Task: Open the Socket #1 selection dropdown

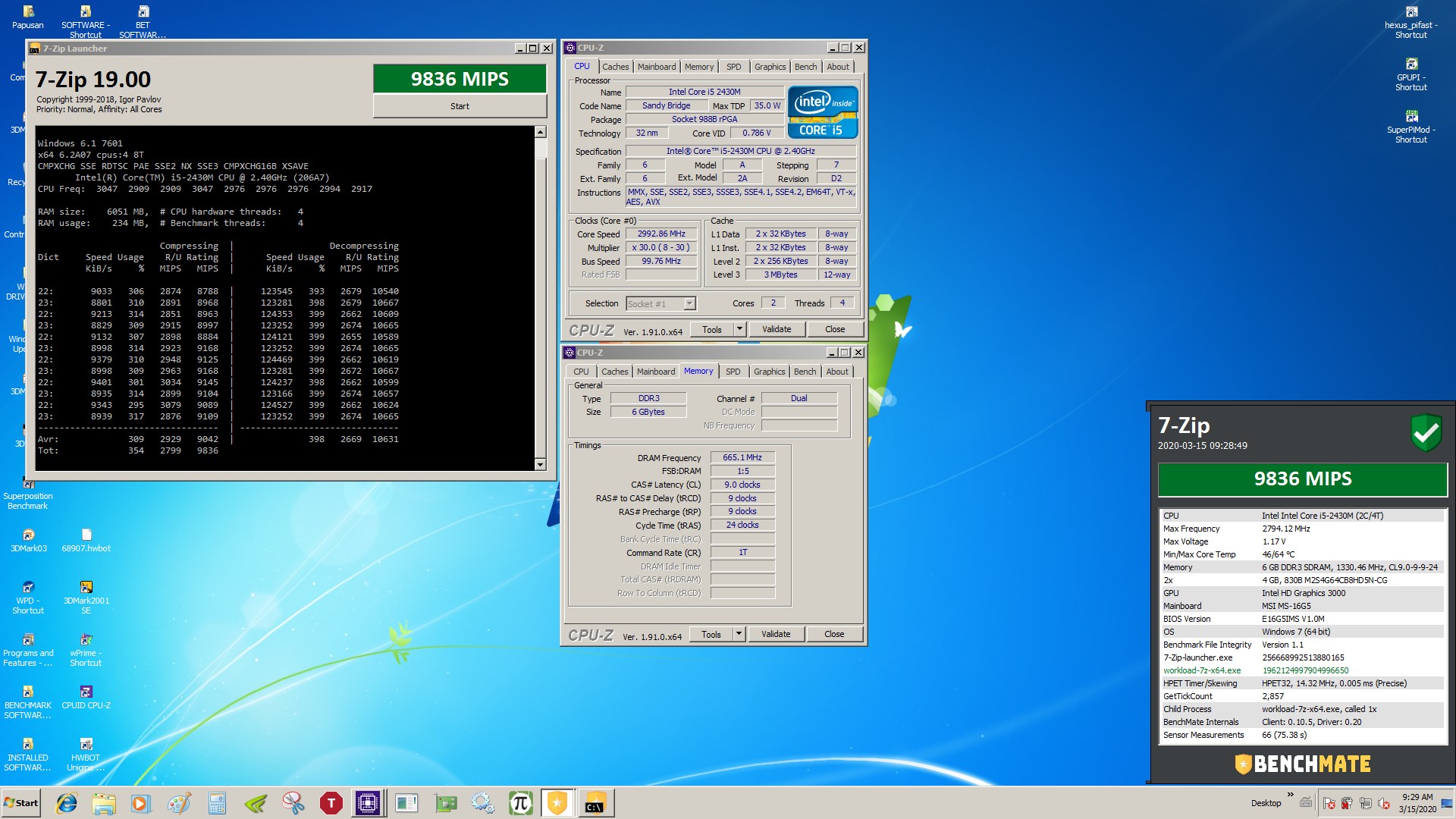Action: (x=661, y=303)
